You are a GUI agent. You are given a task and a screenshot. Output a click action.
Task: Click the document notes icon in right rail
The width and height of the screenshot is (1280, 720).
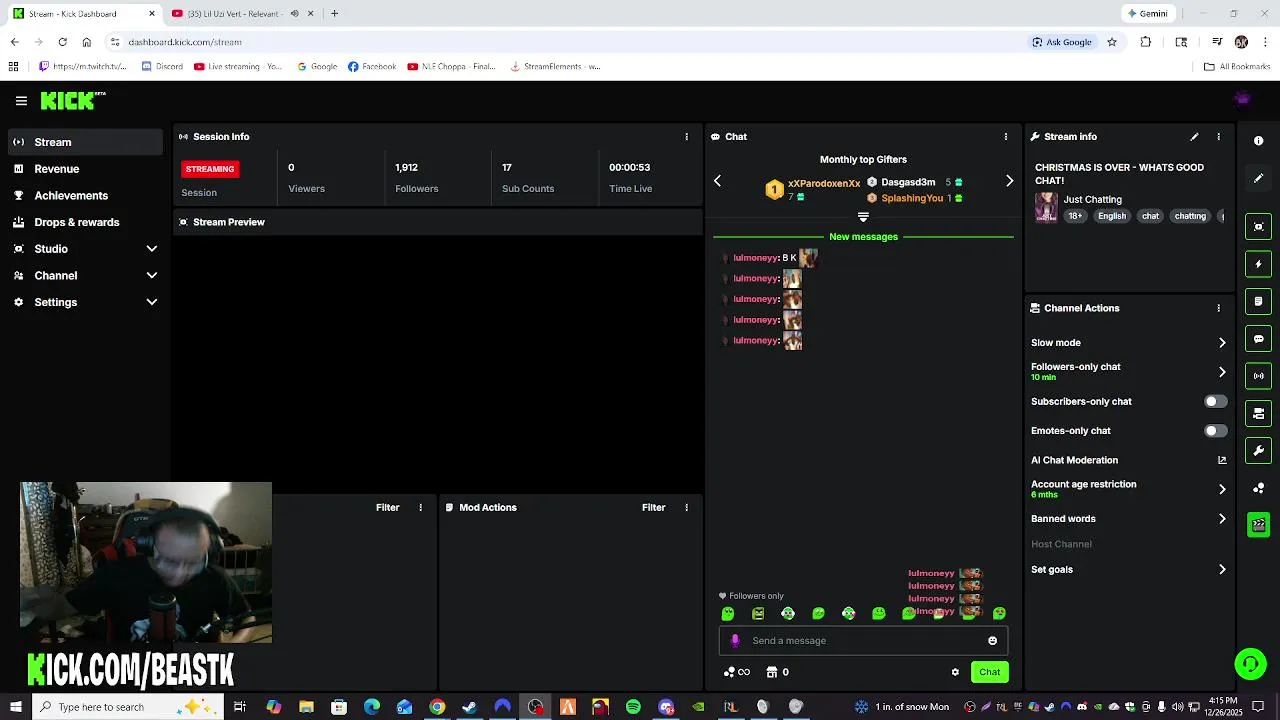click(x=1258, y=301)
